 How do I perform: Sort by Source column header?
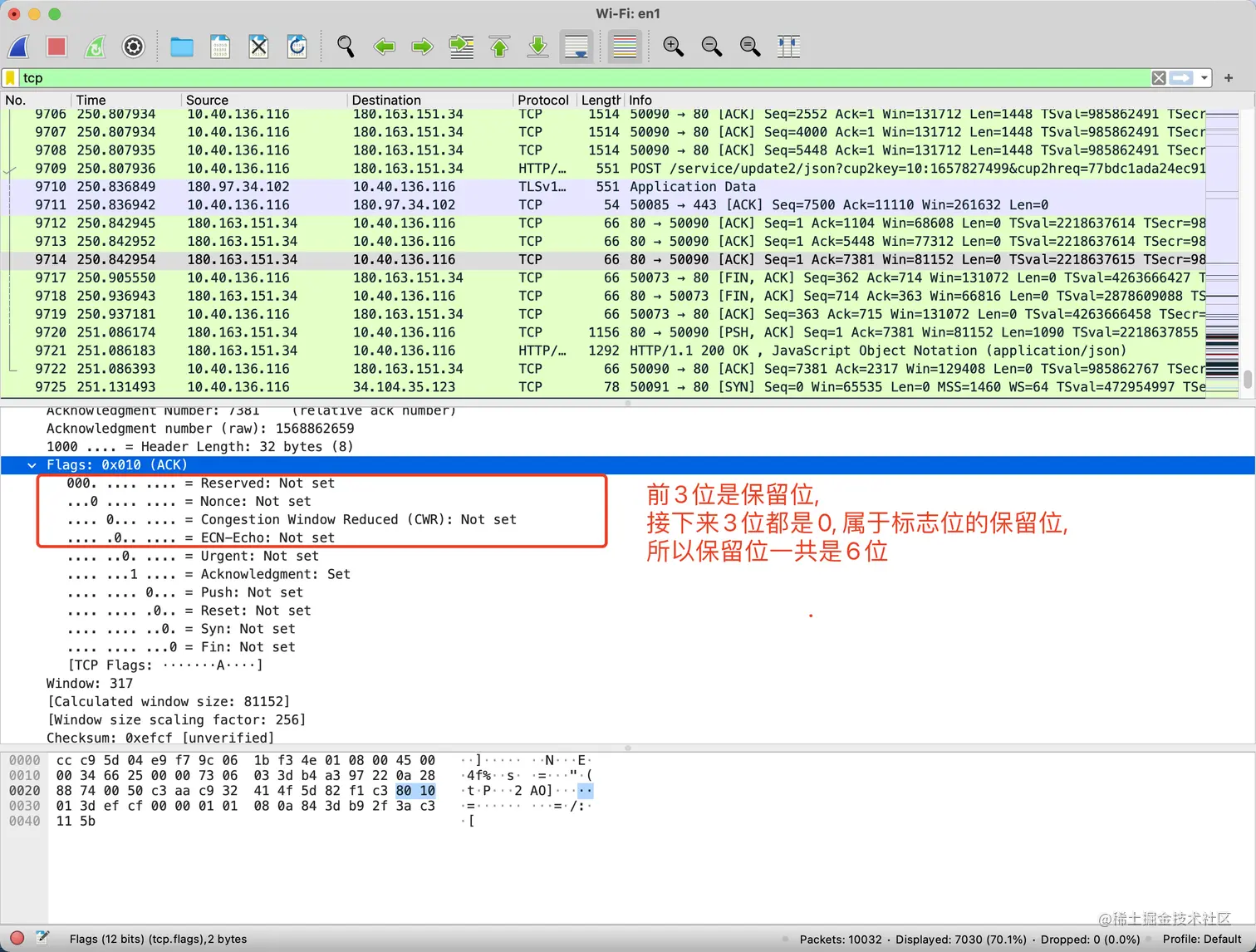tap(264, 100)
